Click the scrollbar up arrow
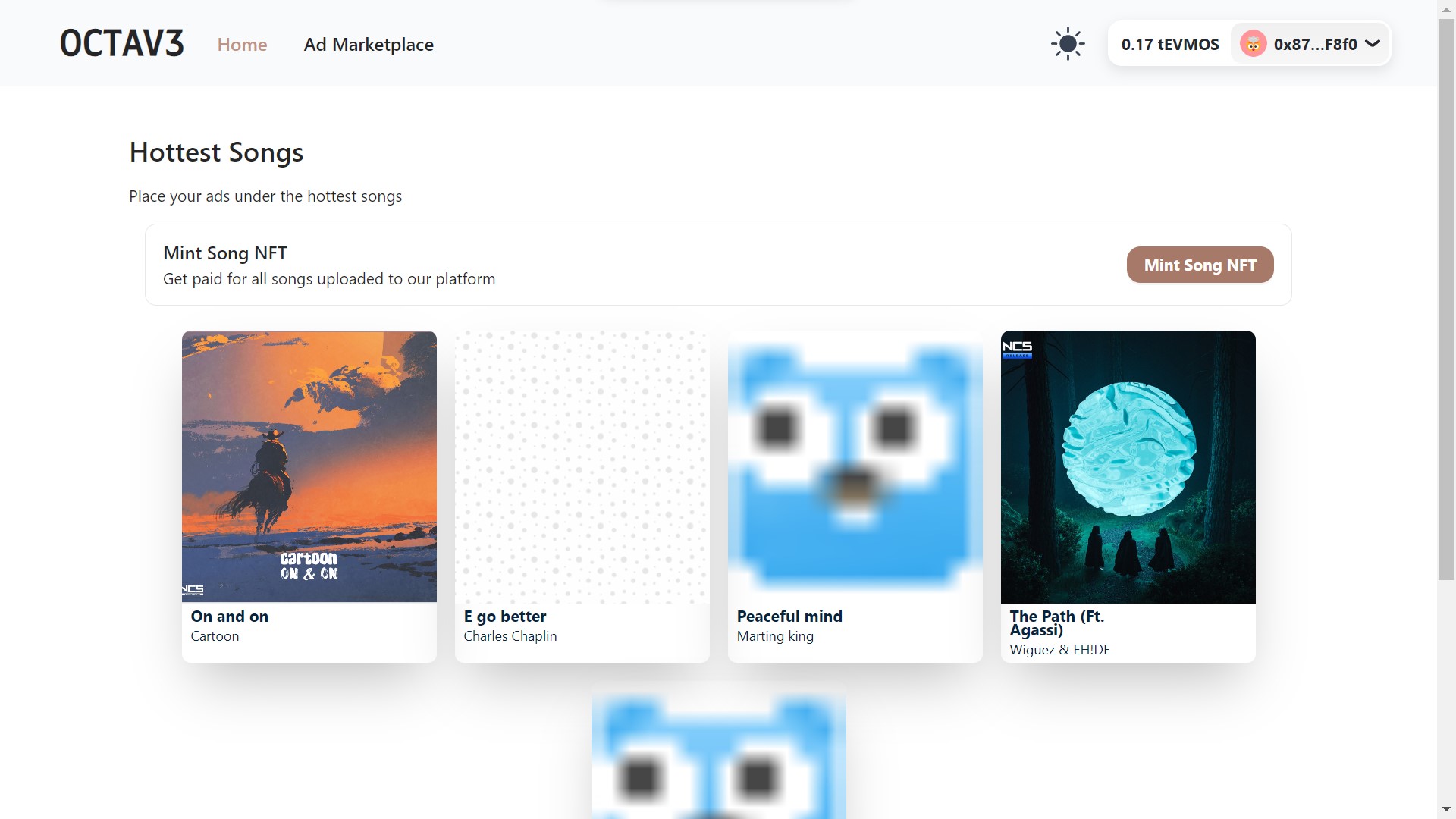This screenshot has width=1456, height=819. point(1446,8)
